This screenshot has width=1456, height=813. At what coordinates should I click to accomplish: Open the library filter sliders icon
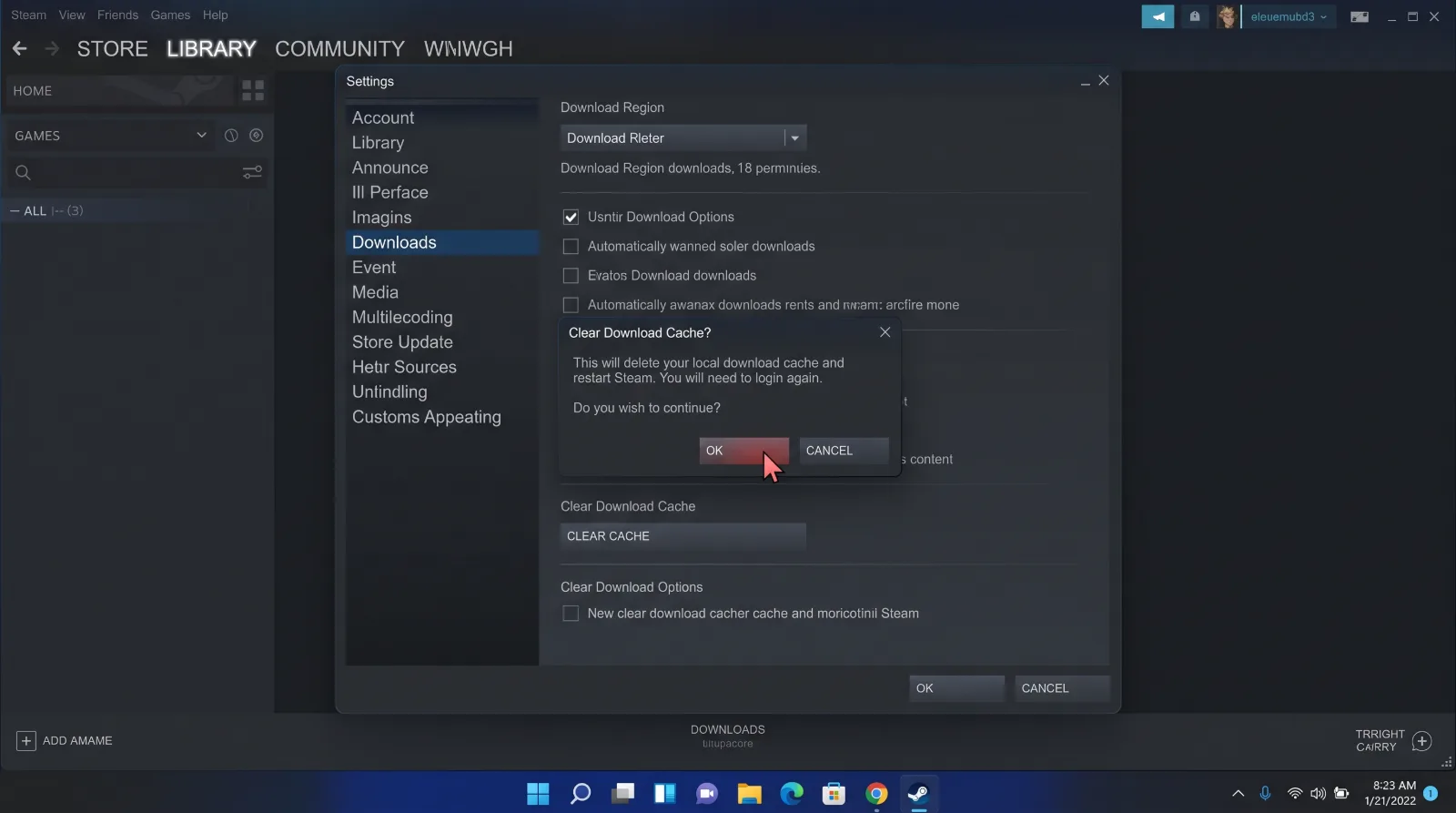coord(252,172)
